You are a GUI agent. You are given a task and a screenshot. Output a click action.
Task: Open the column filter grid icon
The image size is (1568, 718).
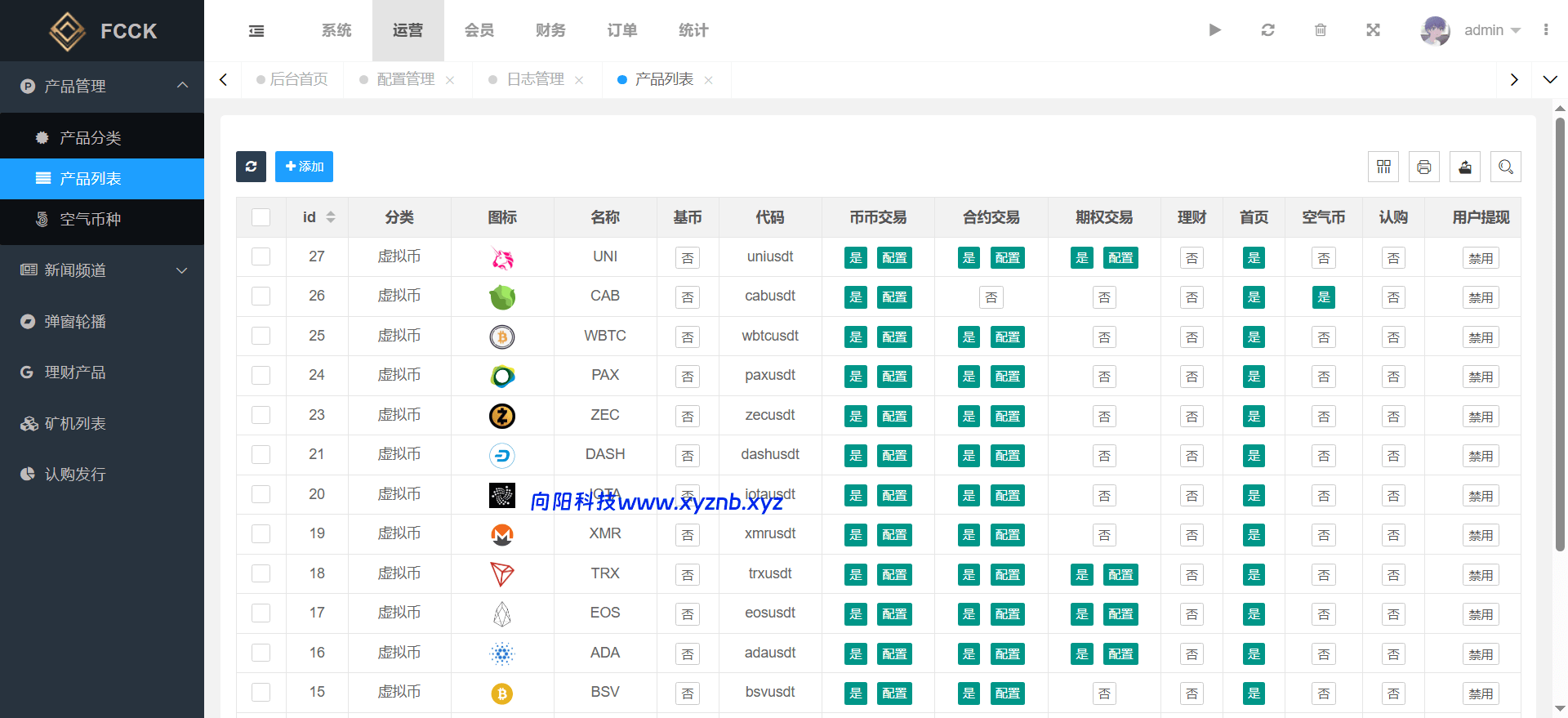tap(1383, 167)
